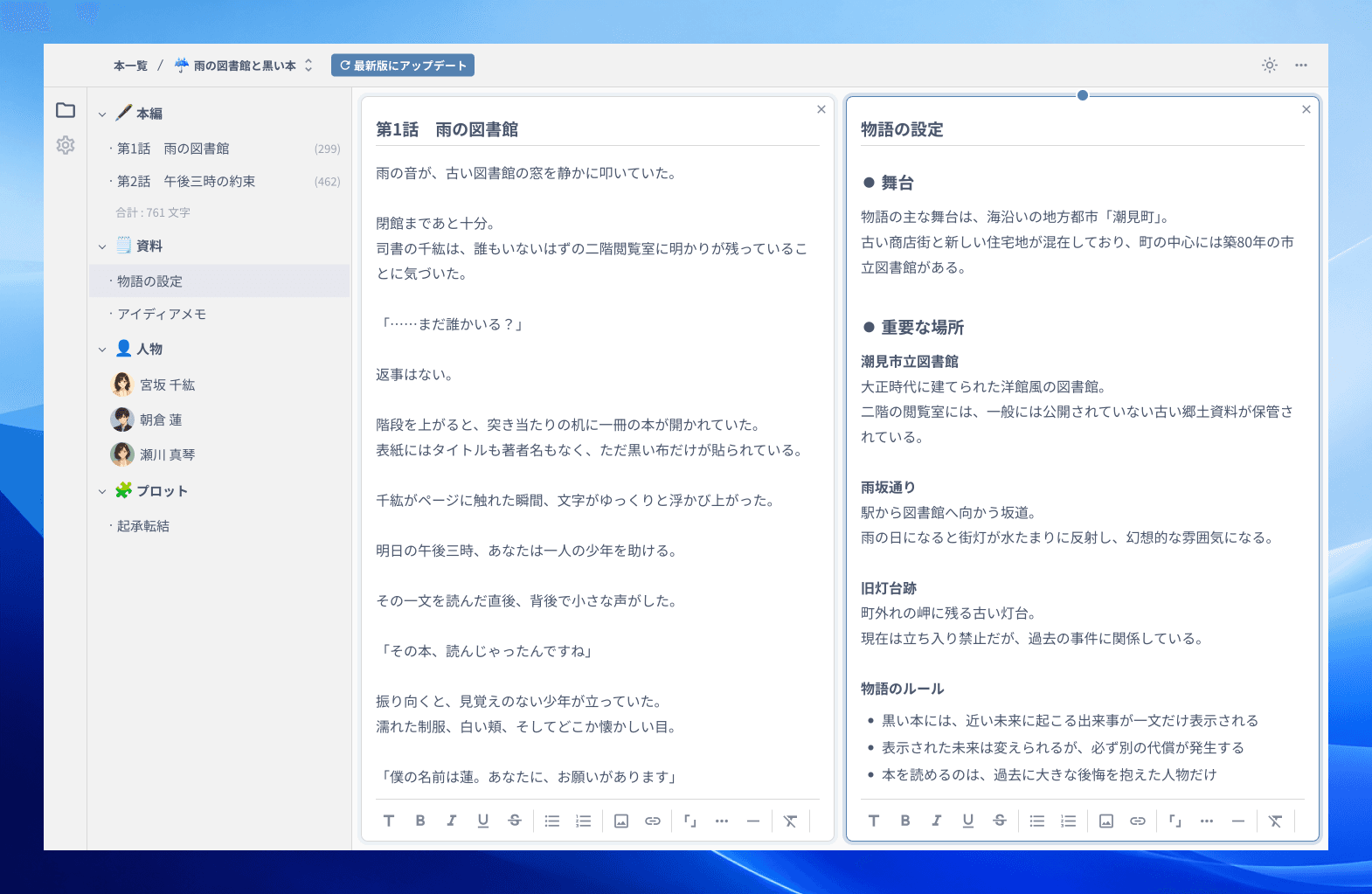Click the text 旧灯台跡
Viewport: 1372px width, 894px height.
888,588
